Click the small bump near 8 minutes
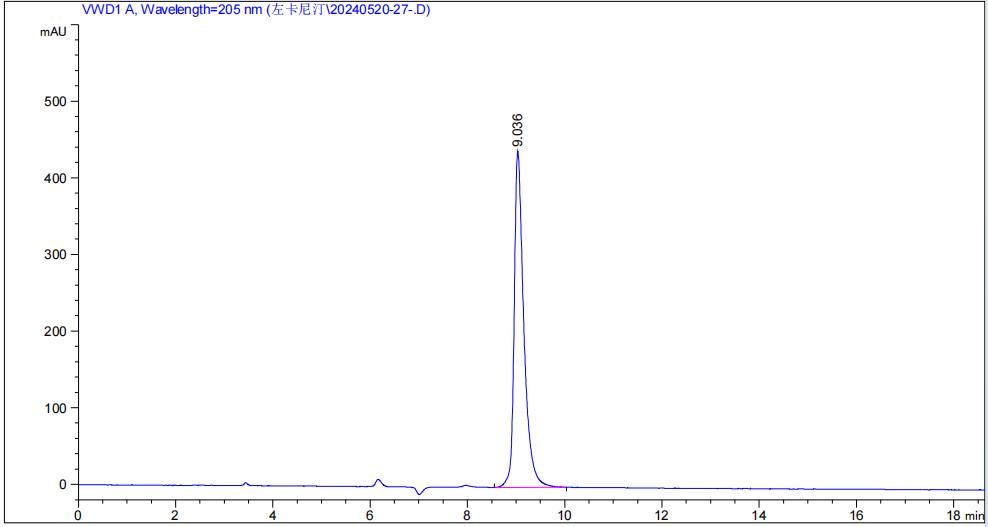 tap(465, 486)
